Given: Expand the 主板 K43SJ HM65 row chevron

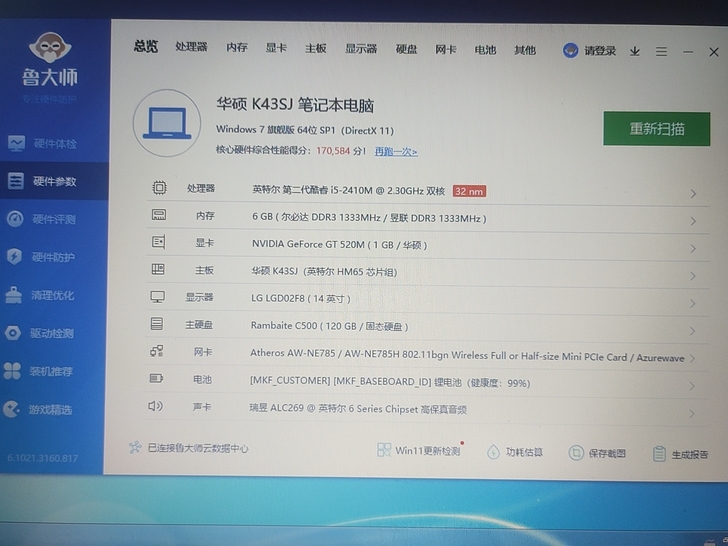Looking at the screenshot, I should [693, 276].
